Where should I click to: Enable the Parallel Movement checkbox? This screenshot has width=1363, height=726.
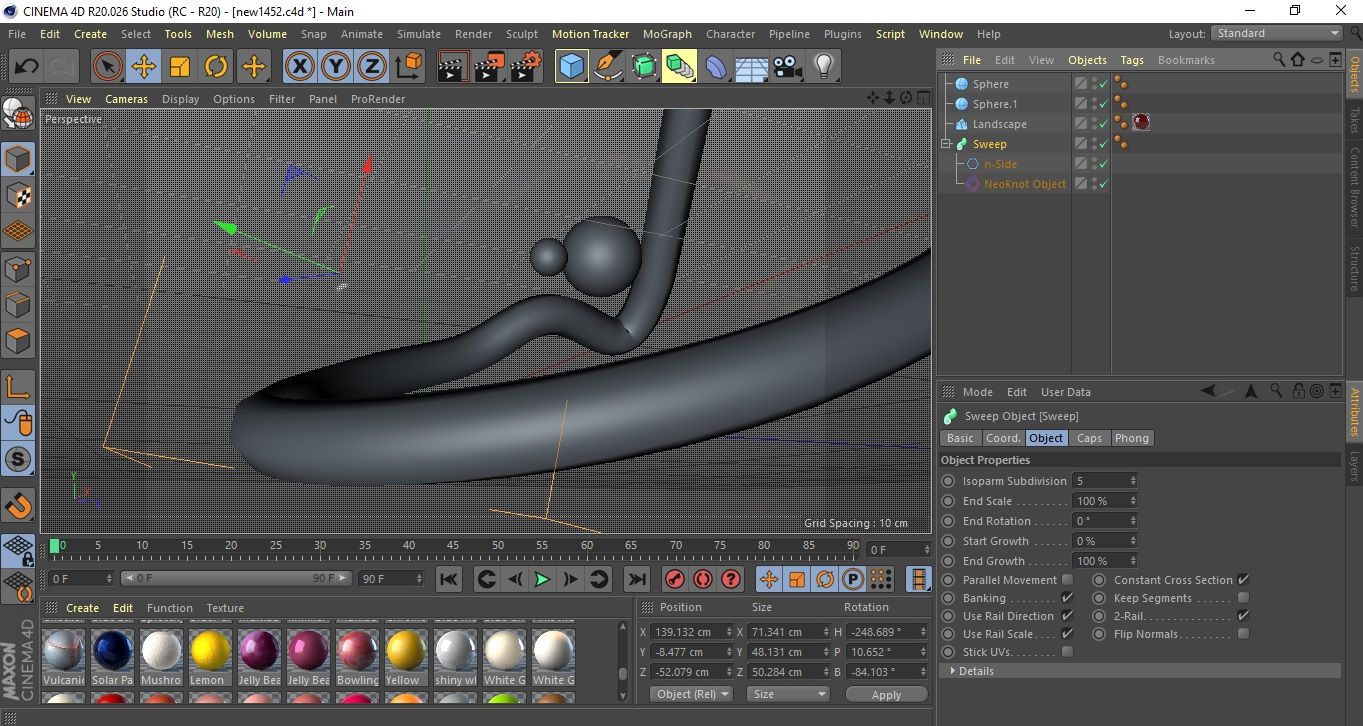pyautogui.click(x=1067, y=580)
